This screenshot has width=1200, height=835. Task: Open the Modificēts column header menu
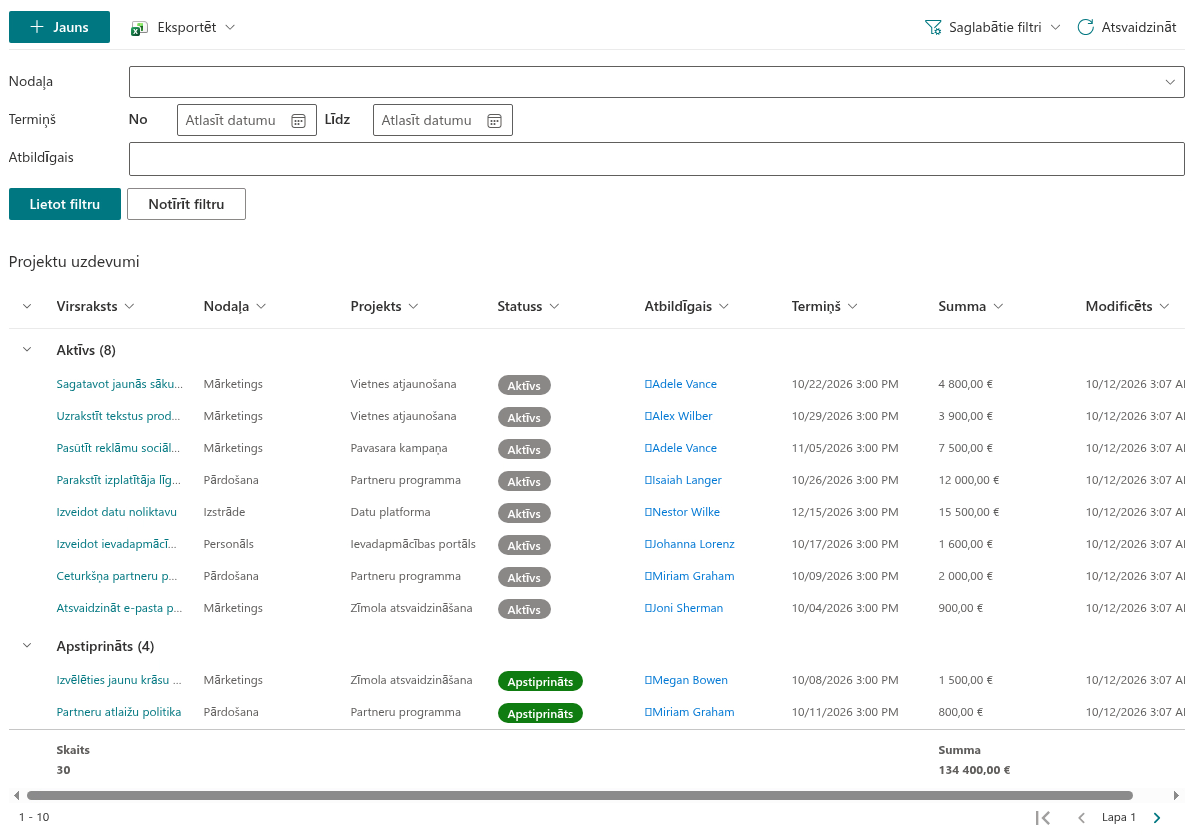tap(1128, 306)
